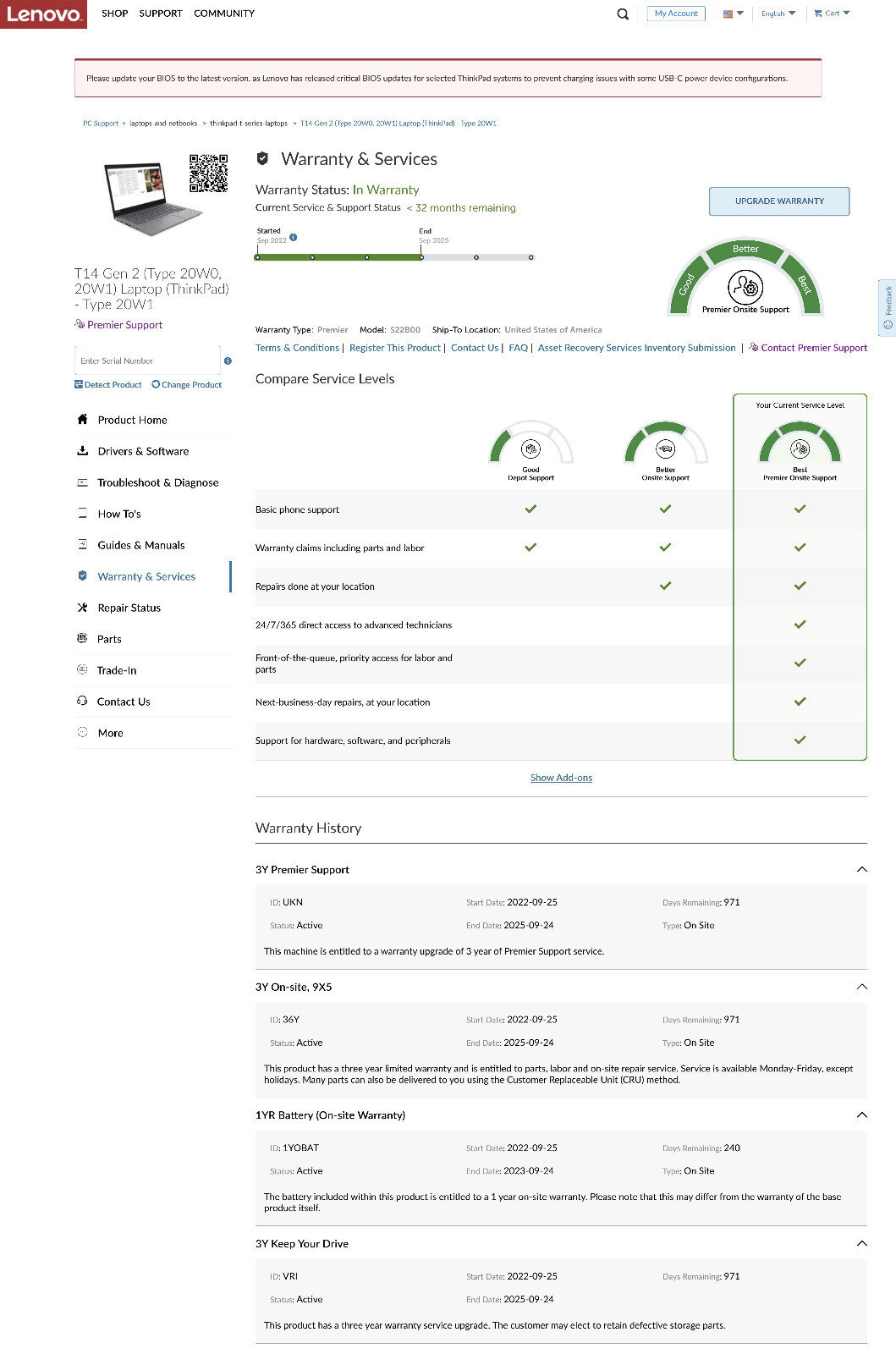Screen dimensions: 896x1354
Task: Collapse the 1YR Battery warranty section
Action: pos(861,1115)
